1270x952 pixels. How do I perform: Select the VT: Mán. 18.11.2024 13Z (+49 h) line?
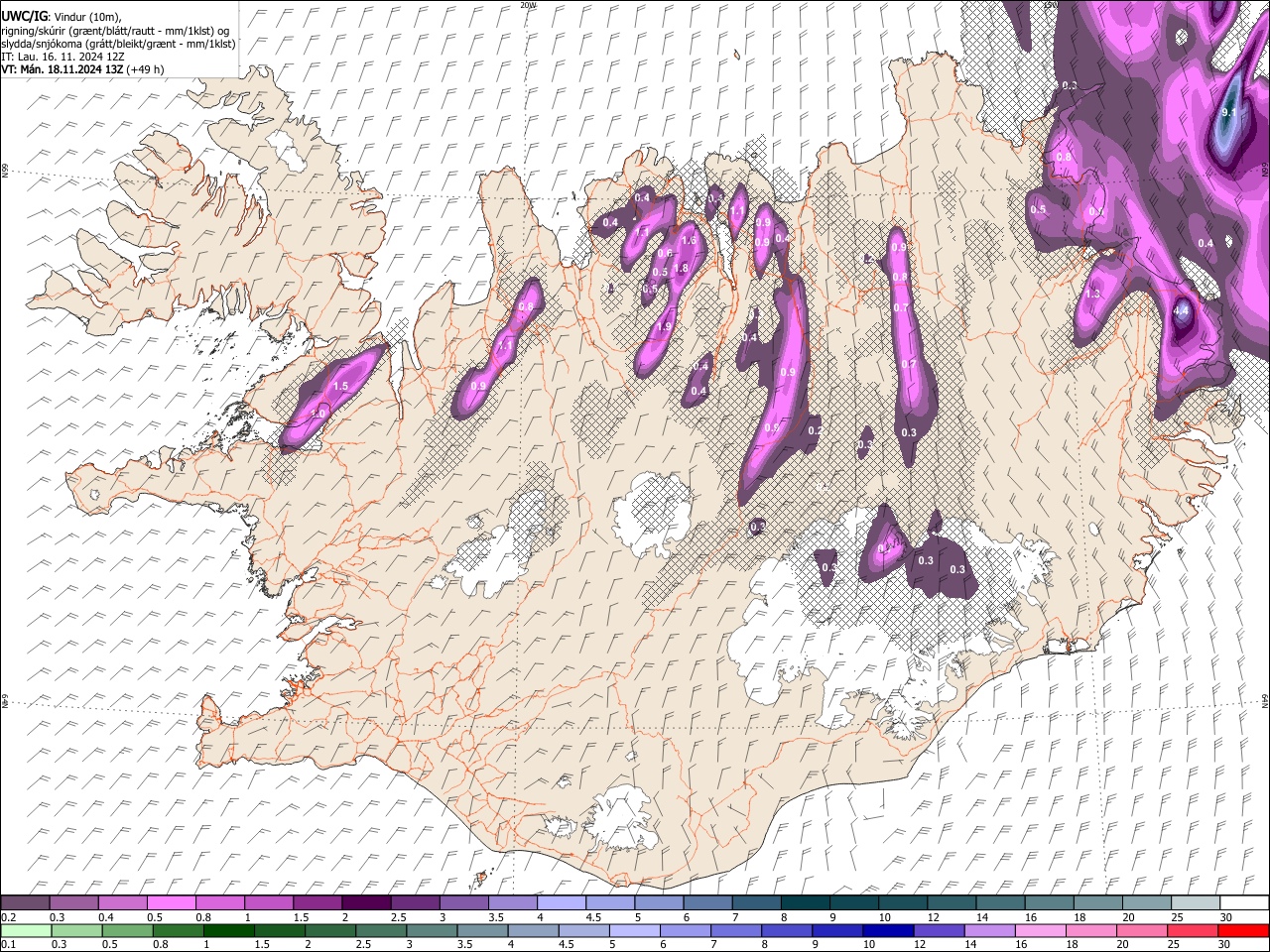[x=83, y=69]
